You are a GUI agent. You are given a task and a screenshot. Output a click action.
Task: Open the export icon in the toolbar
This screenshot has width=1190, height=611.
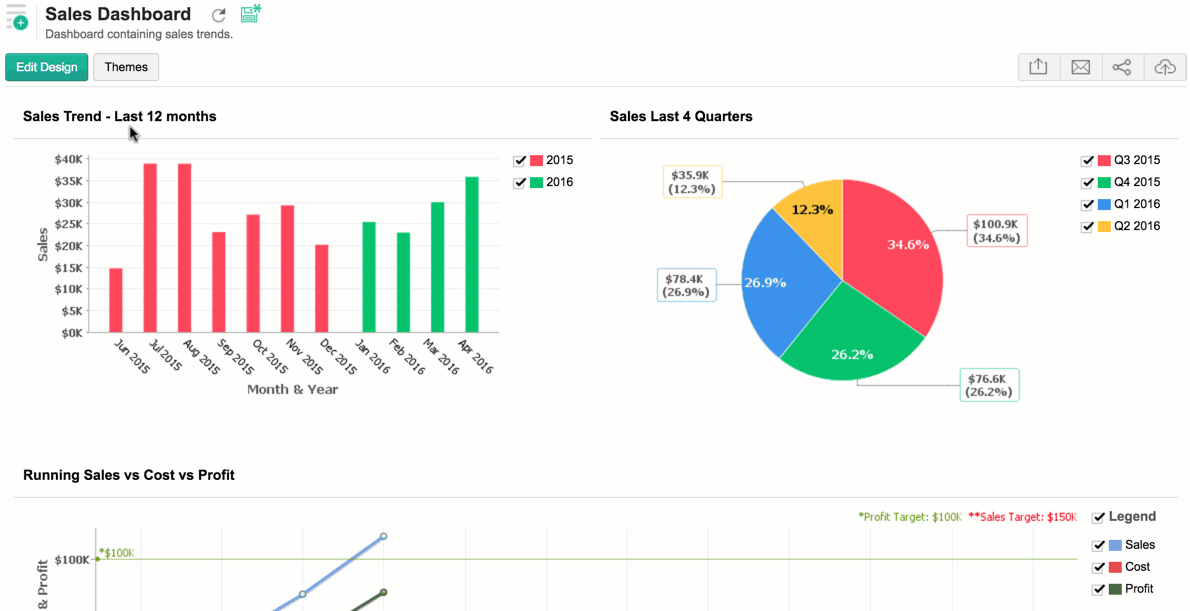click(x=1038, y=67)
